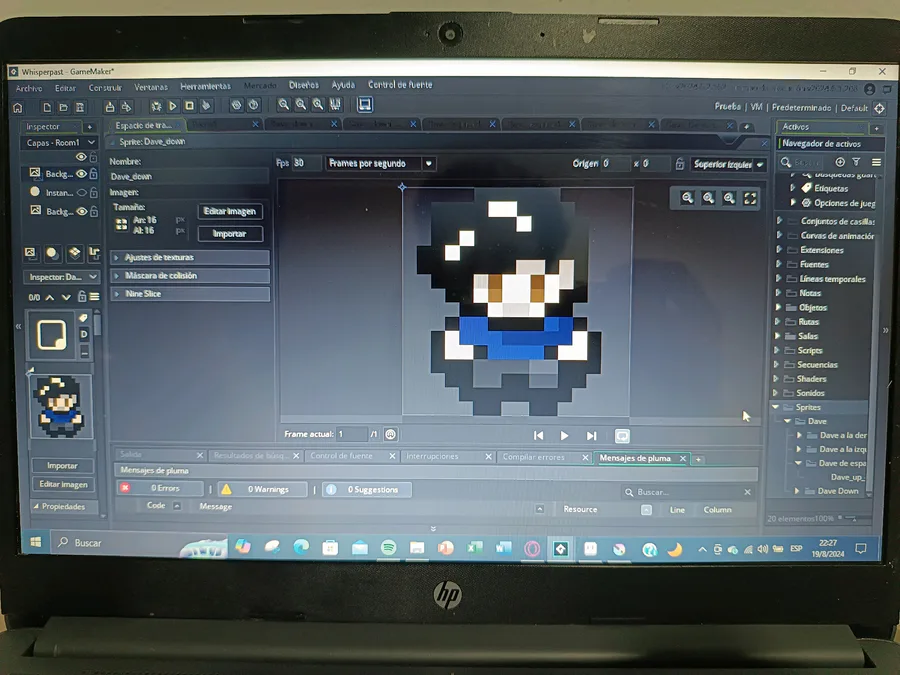Toggle the 0 Suggestions filter
This screenshot has width=900, height=675.
click(367, 490)
